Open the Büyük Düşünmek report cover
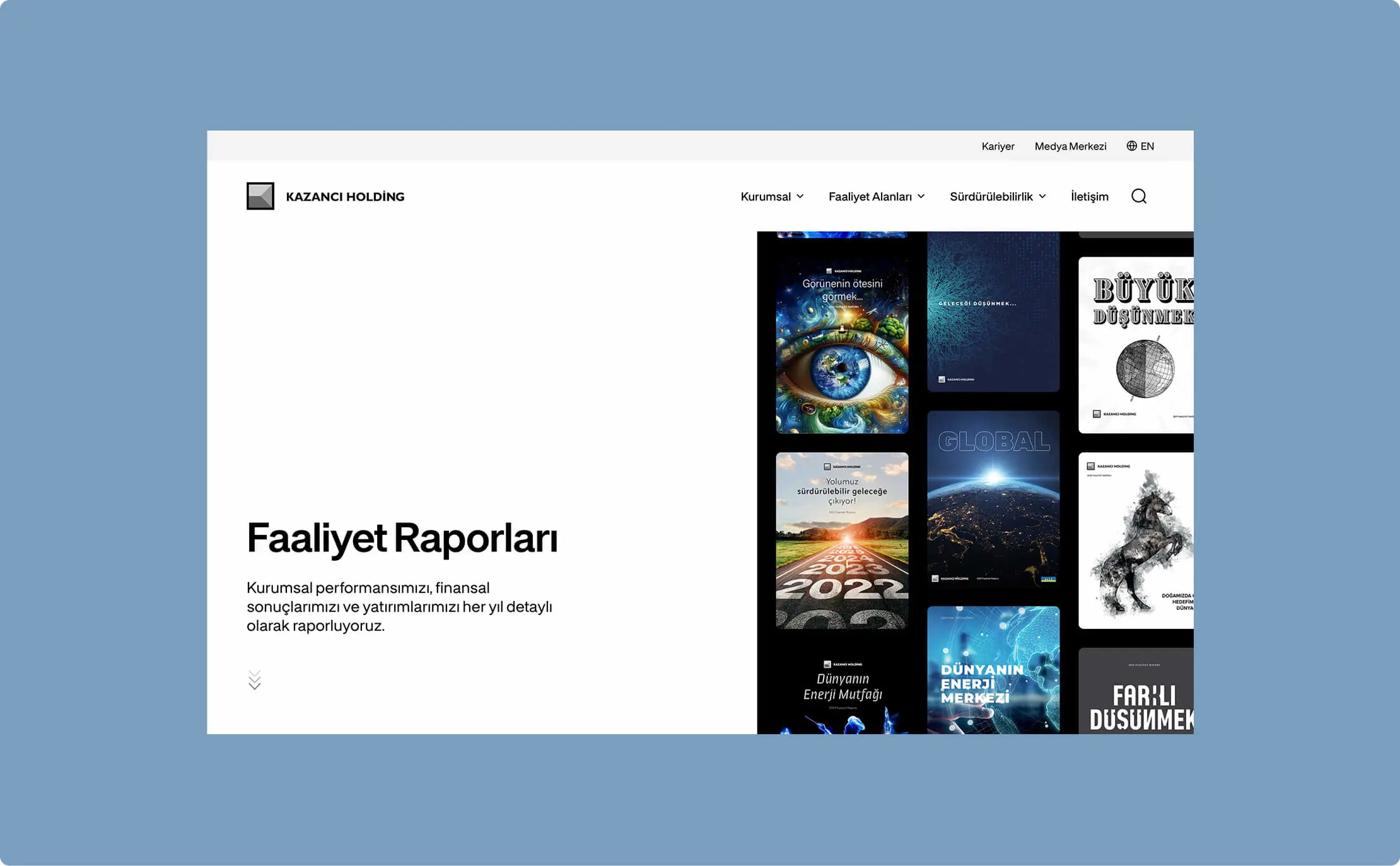 click(1136, 345)
